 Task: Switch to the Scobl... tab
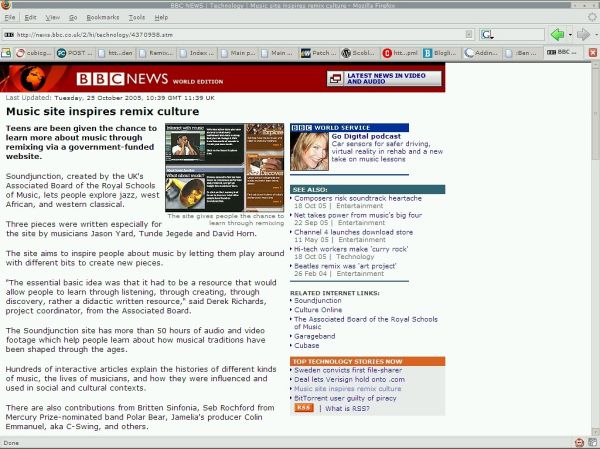point(360,53)
